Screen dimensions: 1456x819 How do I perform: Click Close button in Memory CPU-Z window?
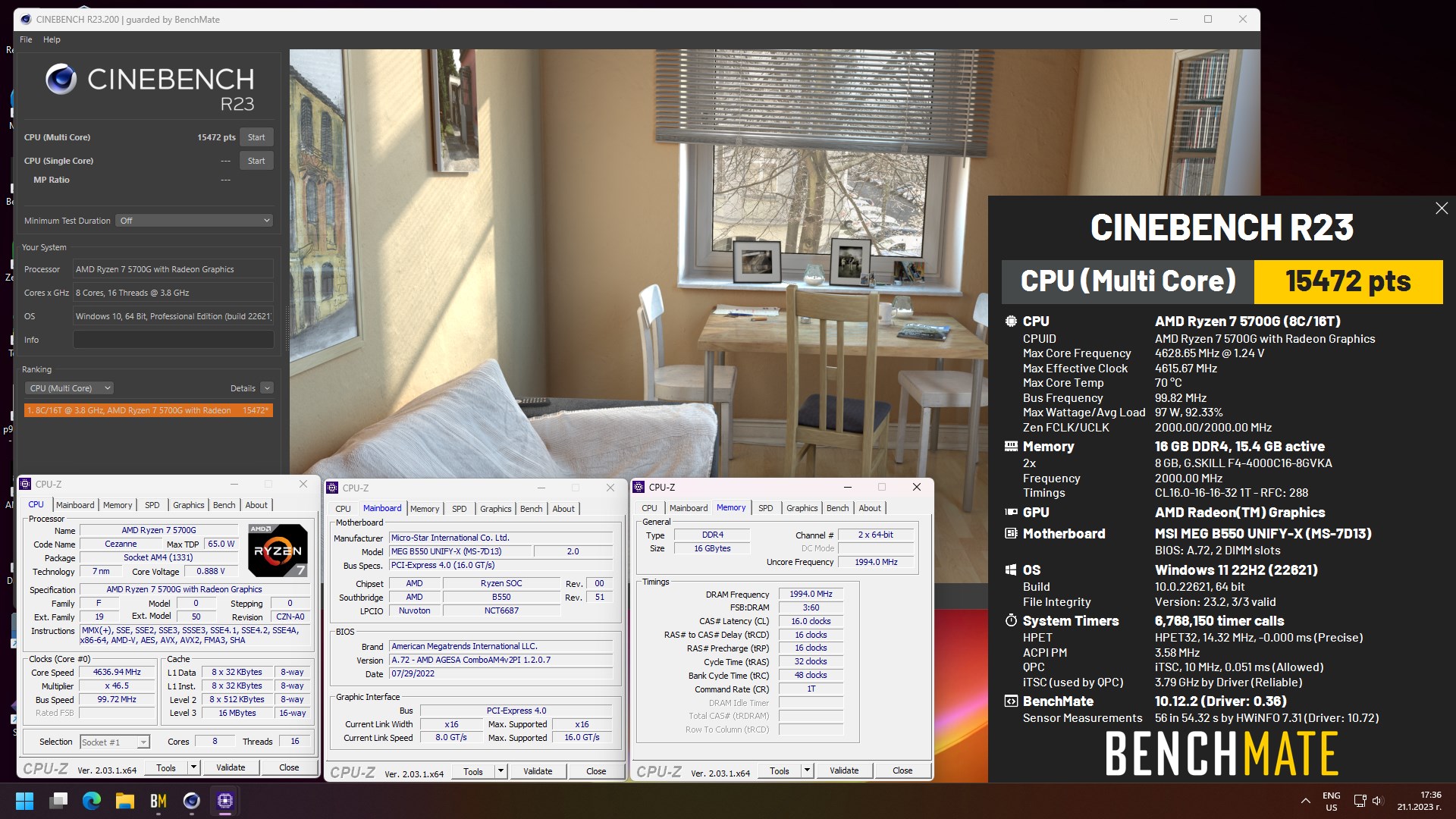[902, 770]
